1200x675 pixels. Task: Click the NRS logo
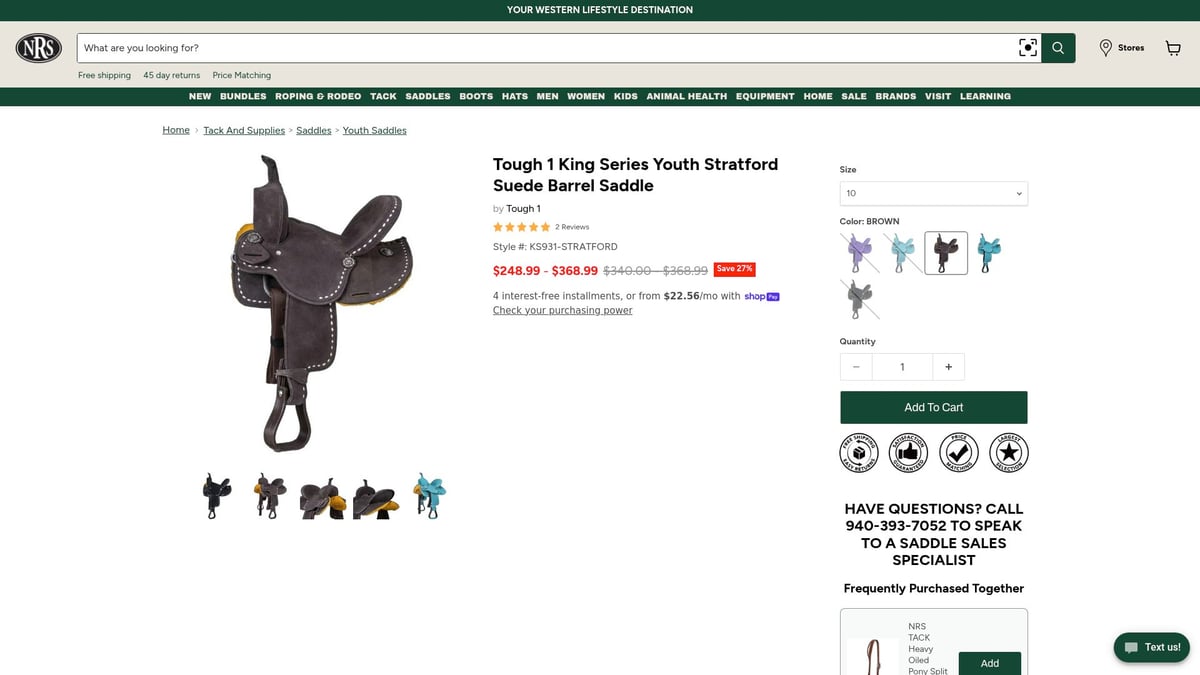tap(39, 48)
